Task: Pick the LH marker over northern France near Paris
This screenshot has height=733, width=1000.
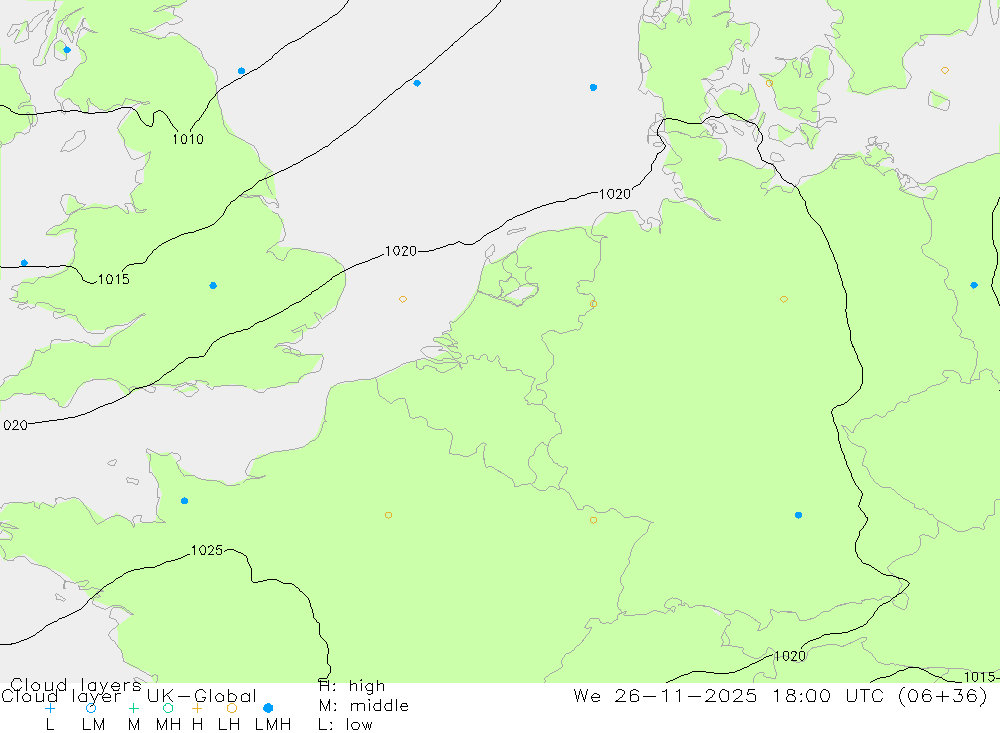Action: pos(388,515)
